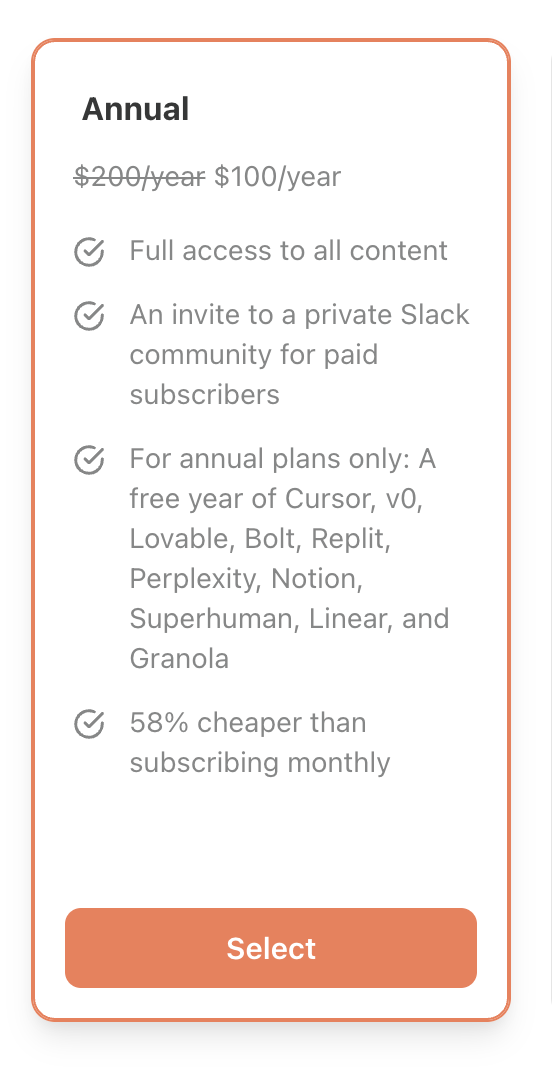Screen dimensions: 552x1076
Task: Click the word Granola in perks list
Action: 179,659
